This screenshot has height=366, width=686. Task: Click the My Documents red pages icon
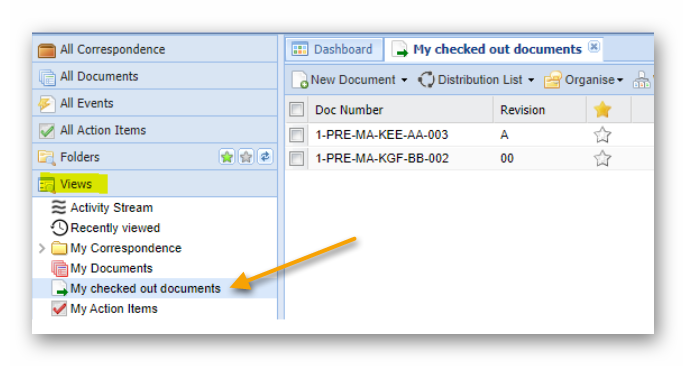[59, 268]
